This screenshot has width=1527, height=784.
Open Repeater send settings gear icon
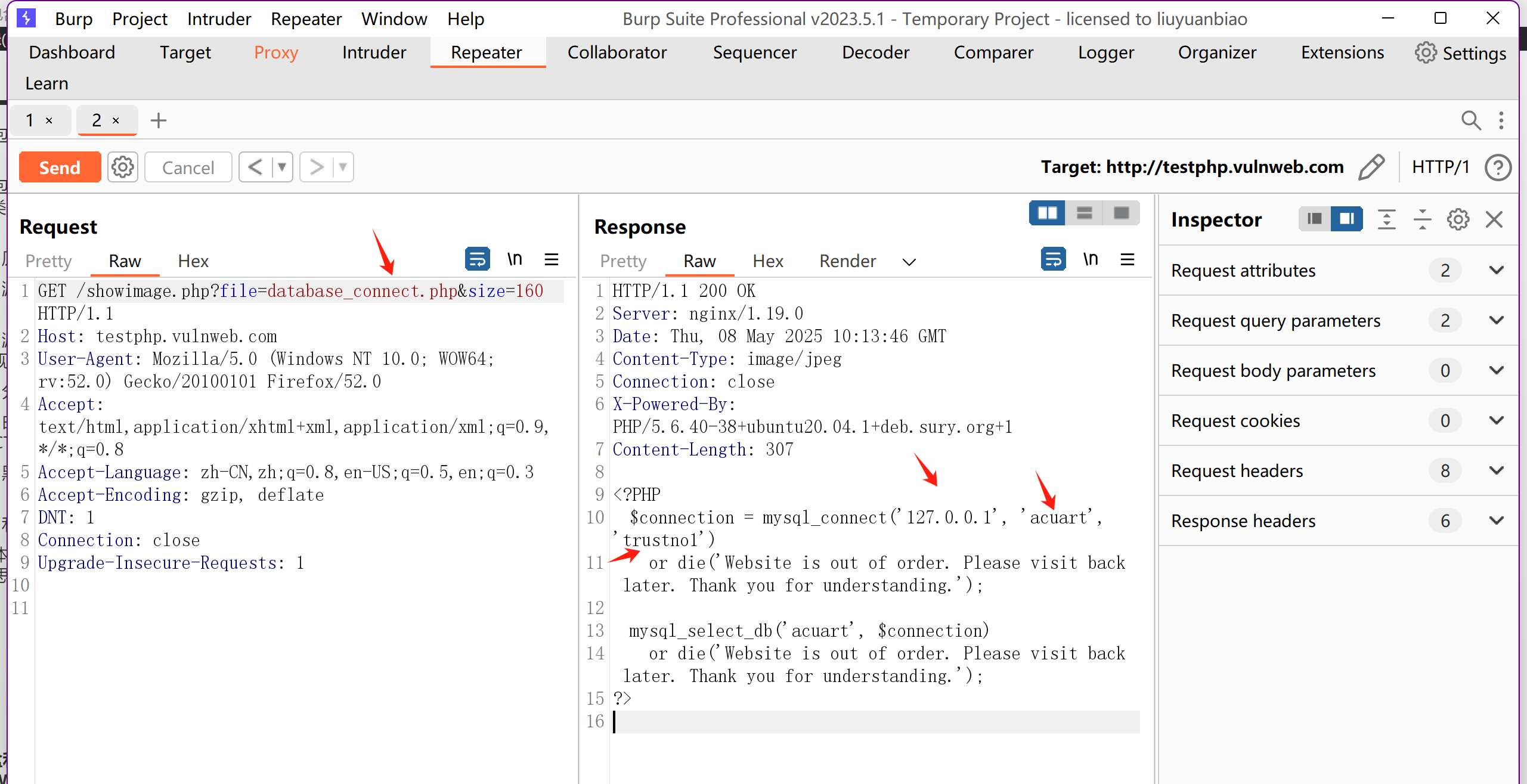123,168
